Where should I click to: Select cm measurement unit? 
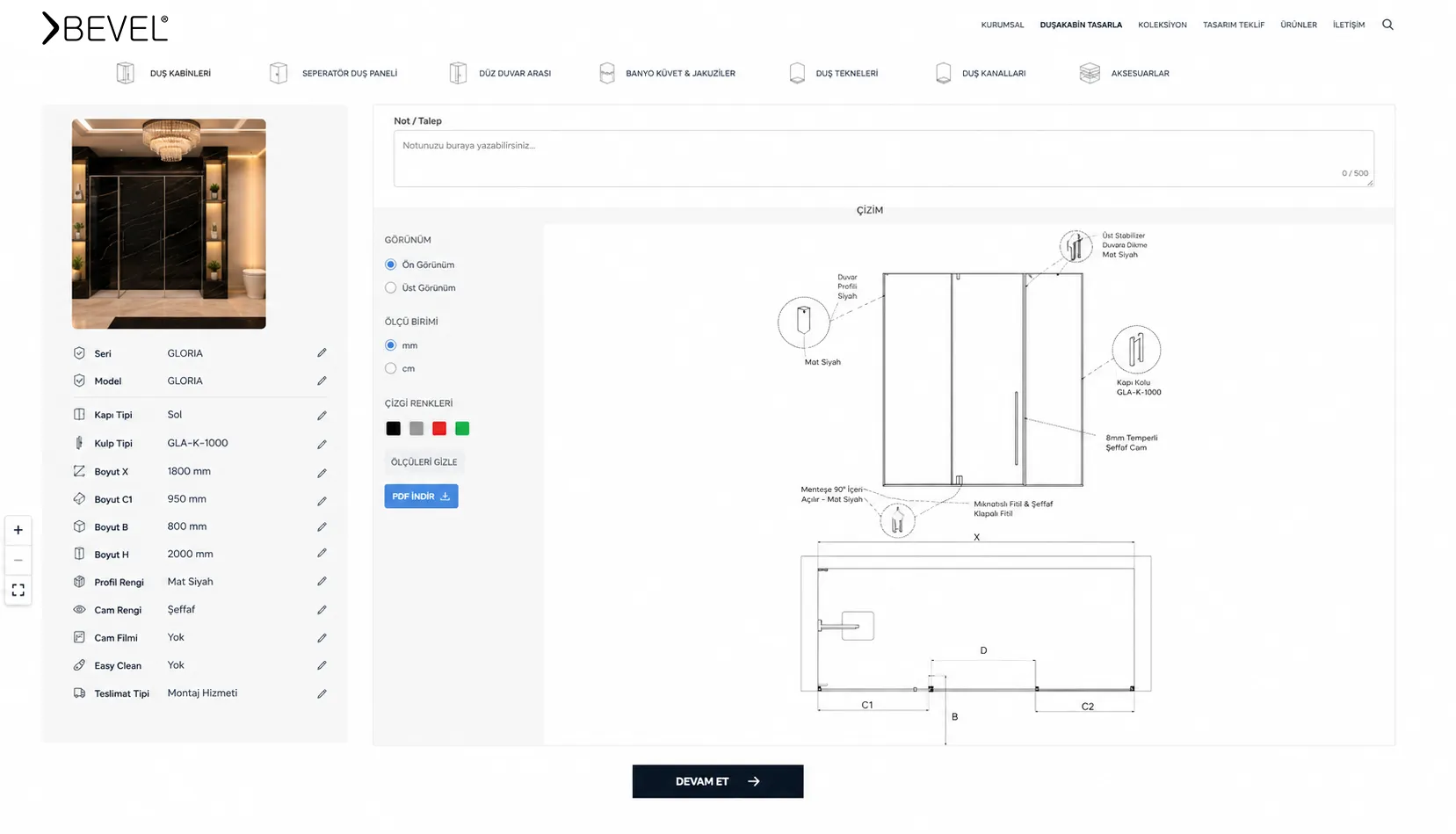(x=391, y=368)
